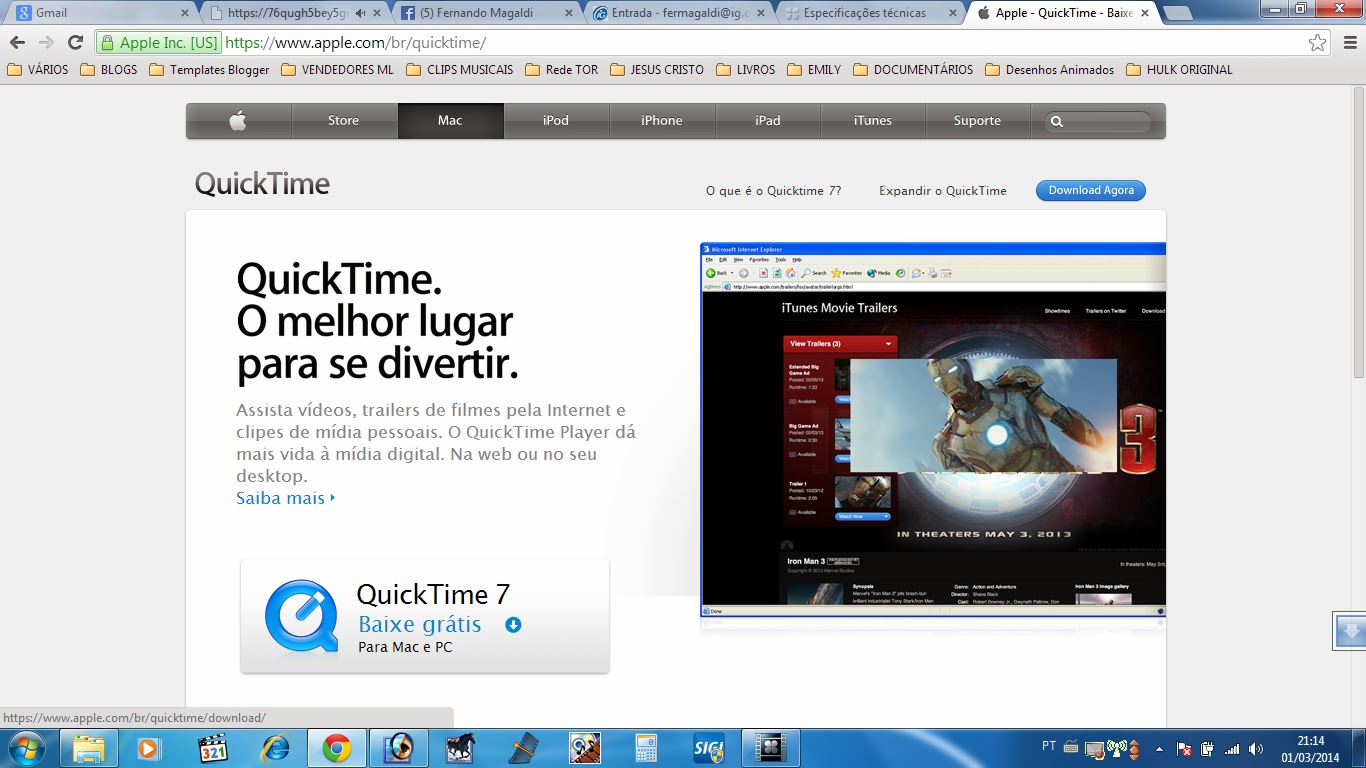The height and width of the screenshot is (768, 1366).
Task: Click the iTunes Movie Trailers screenshot image
Action: pyautogui.click(x=933, y=429)
